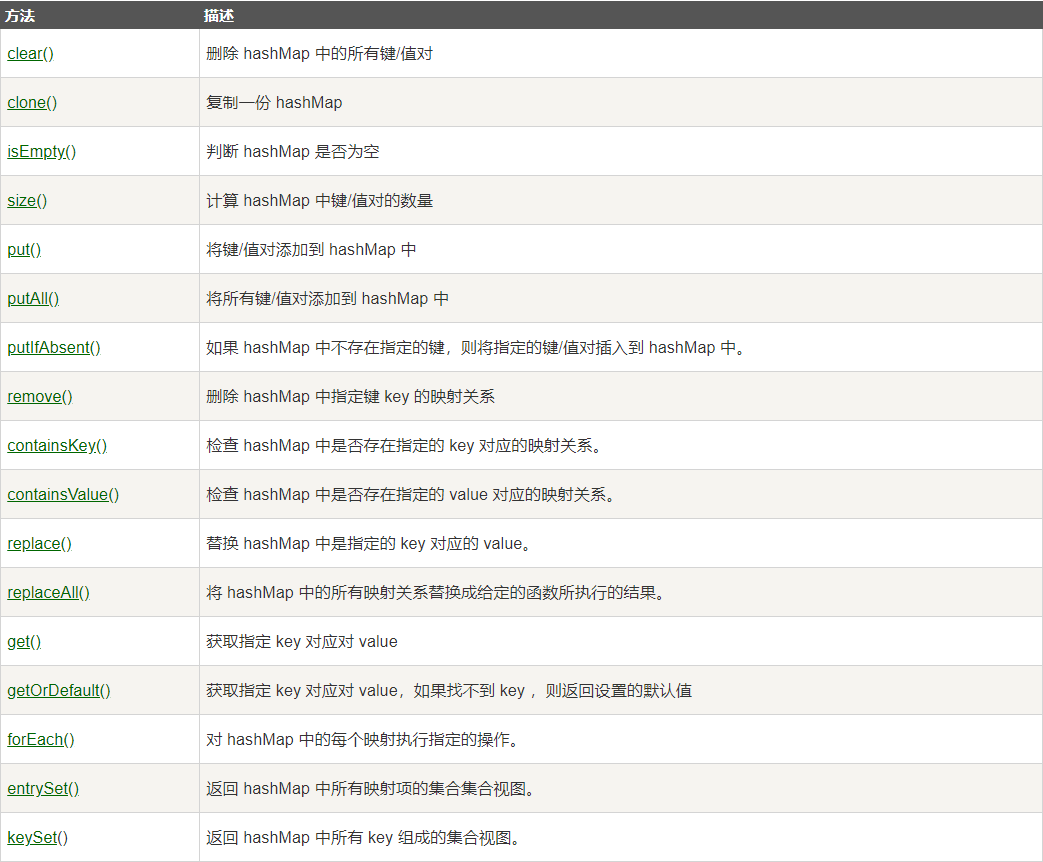Screen dimensions: 1043x862
Task: Click the 方法 column header
Action: click(x=19, y=15)
